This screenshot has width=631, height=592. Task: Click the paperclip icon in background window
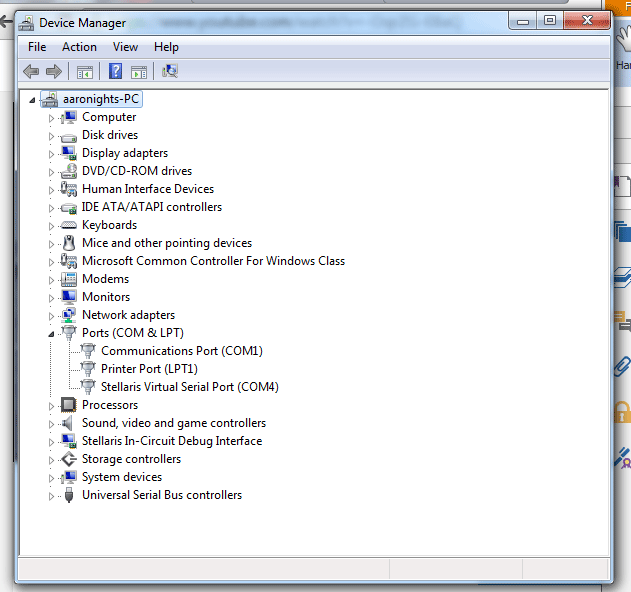pos(622,366)
